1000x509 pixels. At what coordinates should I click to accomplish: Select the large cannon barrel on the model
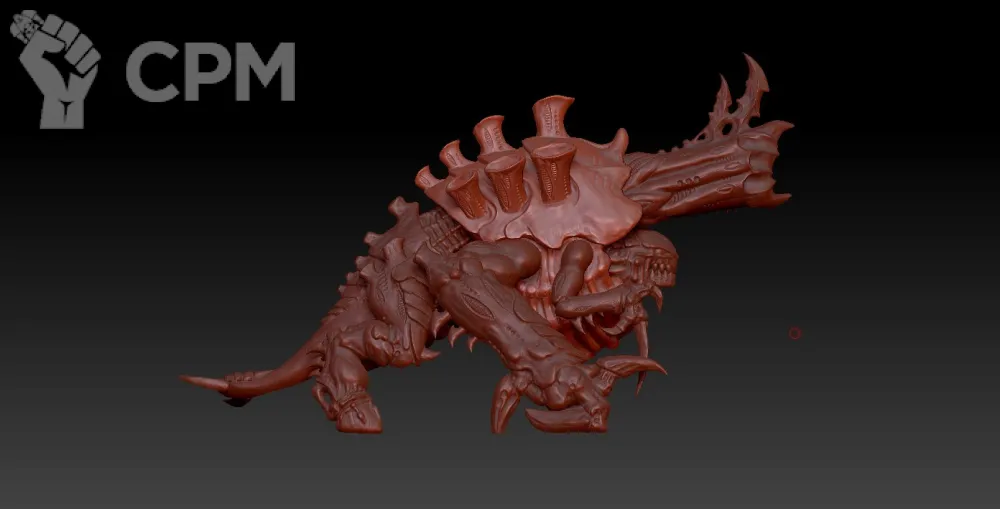(x=700, y=180)
